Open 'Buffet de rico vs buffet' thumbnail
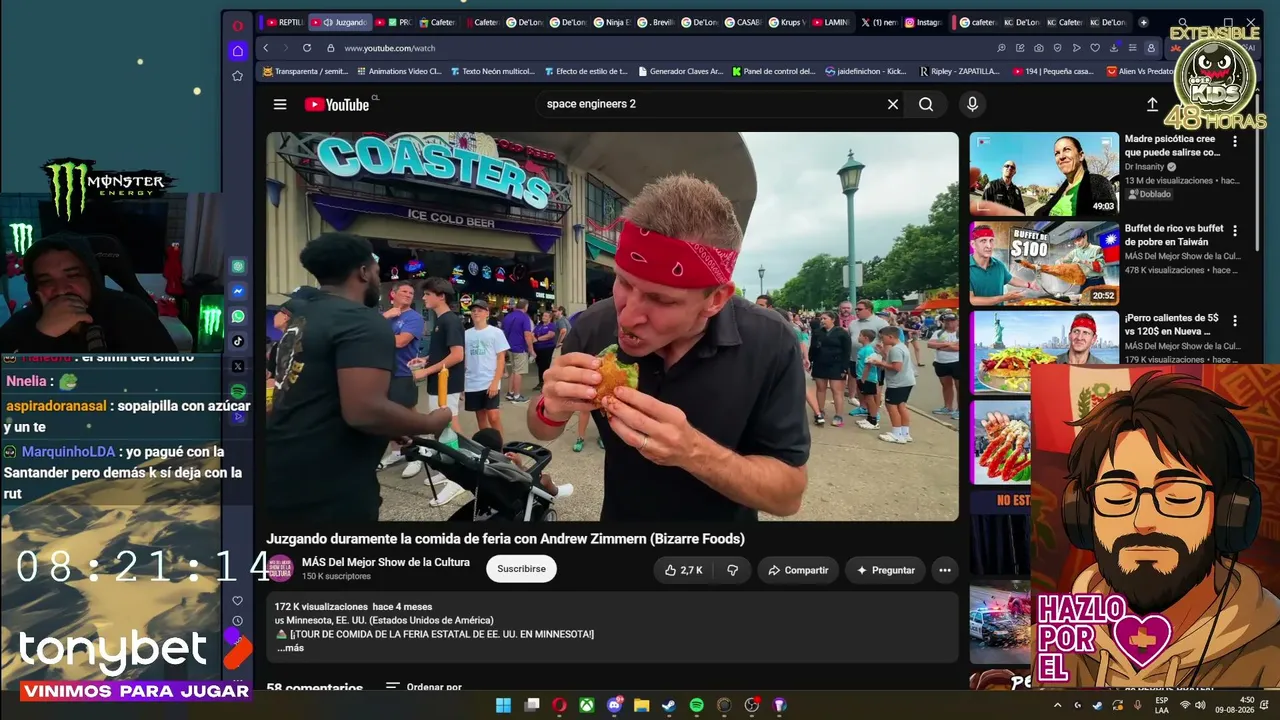Image resolution: width=1280 pixels, height=720 pixels. tap(1044, 263)
